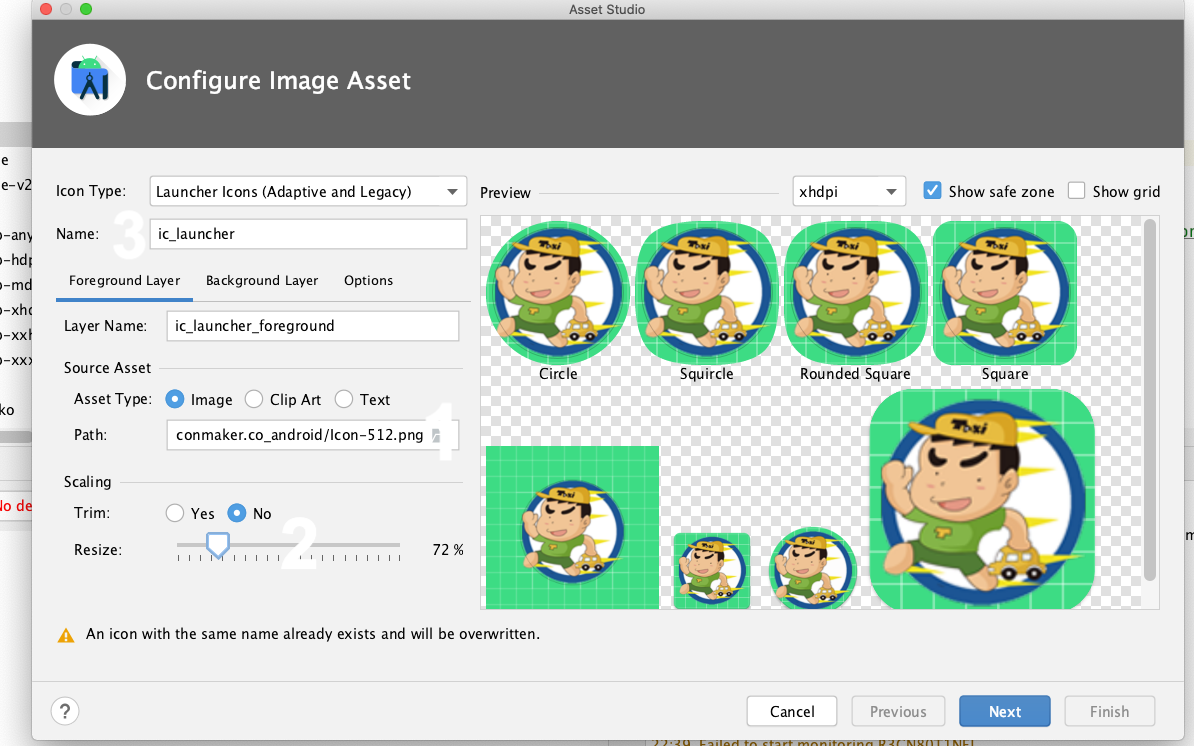Viewport: 1194px width, 746px height.
Task: Open the xhdpi density dropdown
Action: 849,191
